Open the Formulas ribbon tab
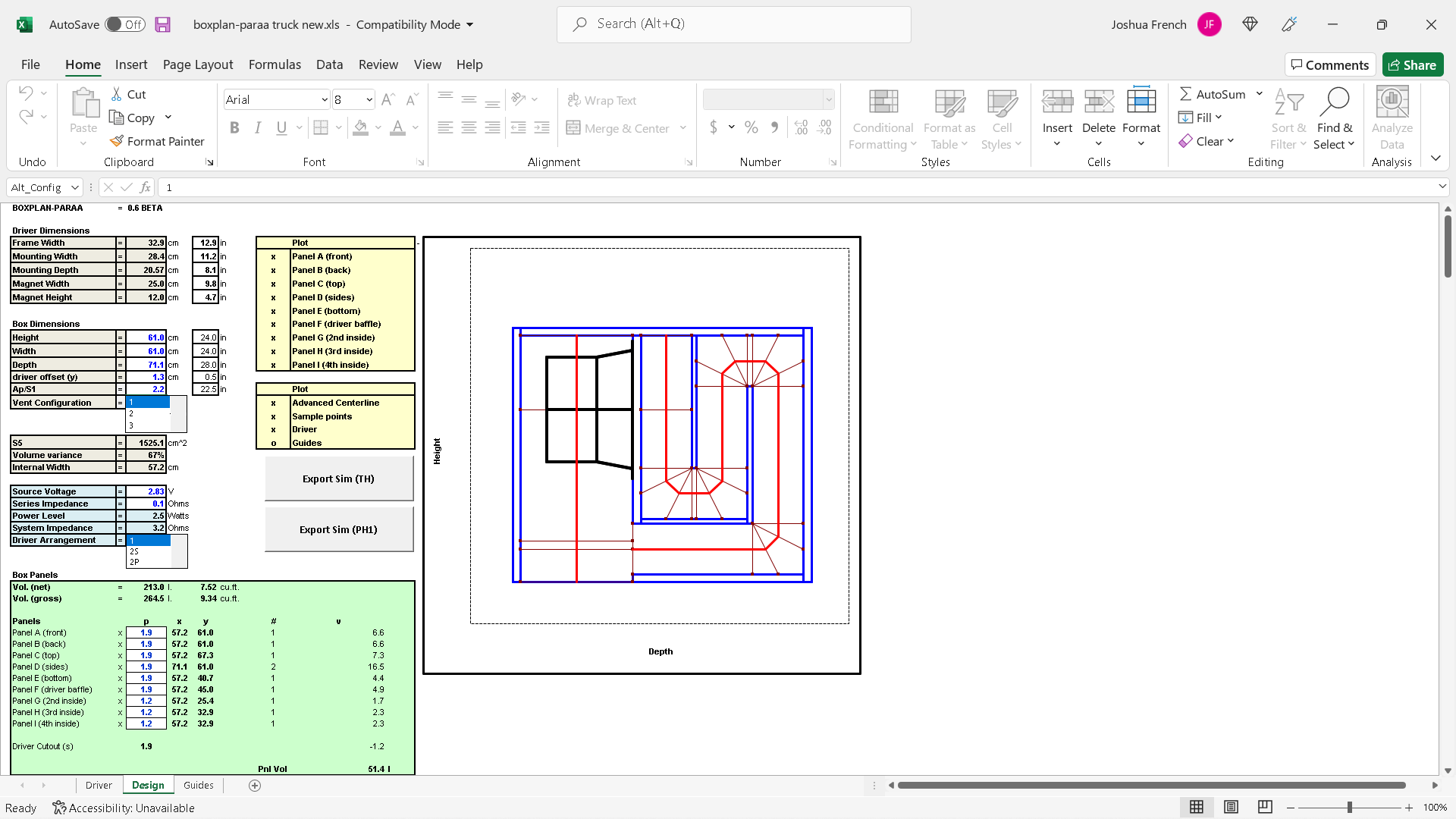1456x819 pixels. pyautogui.click(x=275, y=64)
